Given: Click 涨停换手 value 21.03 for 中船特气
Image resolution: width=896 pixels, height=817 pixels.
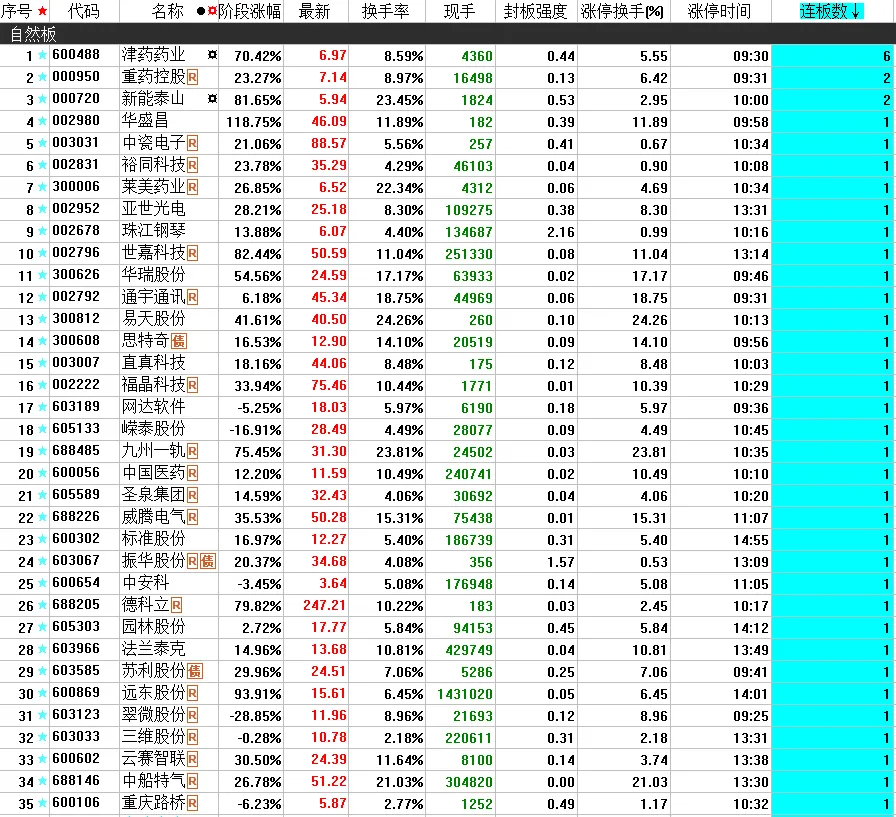Looking at the screenshot, I should [x=650, y=782].
